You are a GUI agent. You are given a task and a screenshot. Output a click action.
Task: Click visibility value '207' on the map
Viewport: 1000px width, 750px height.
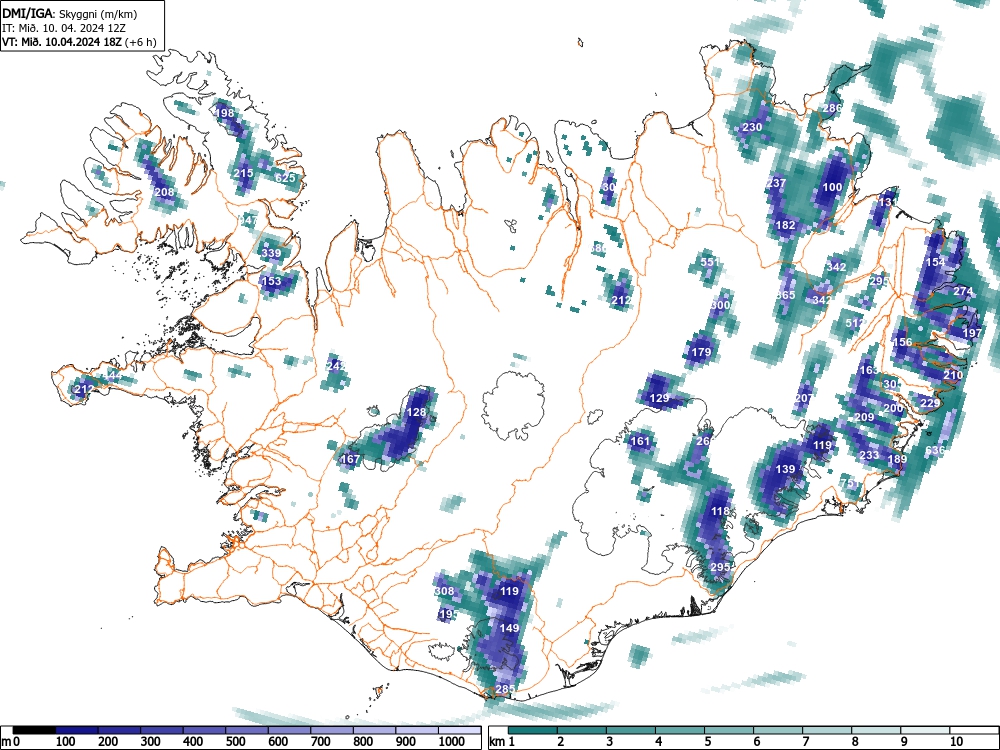pos(804,398)
